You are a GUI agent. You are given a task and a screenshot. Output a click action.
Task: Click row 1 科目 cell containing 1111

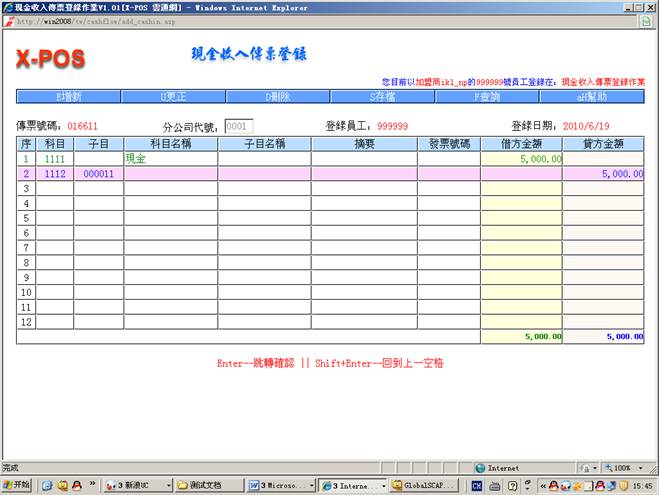tap(55, 159)
